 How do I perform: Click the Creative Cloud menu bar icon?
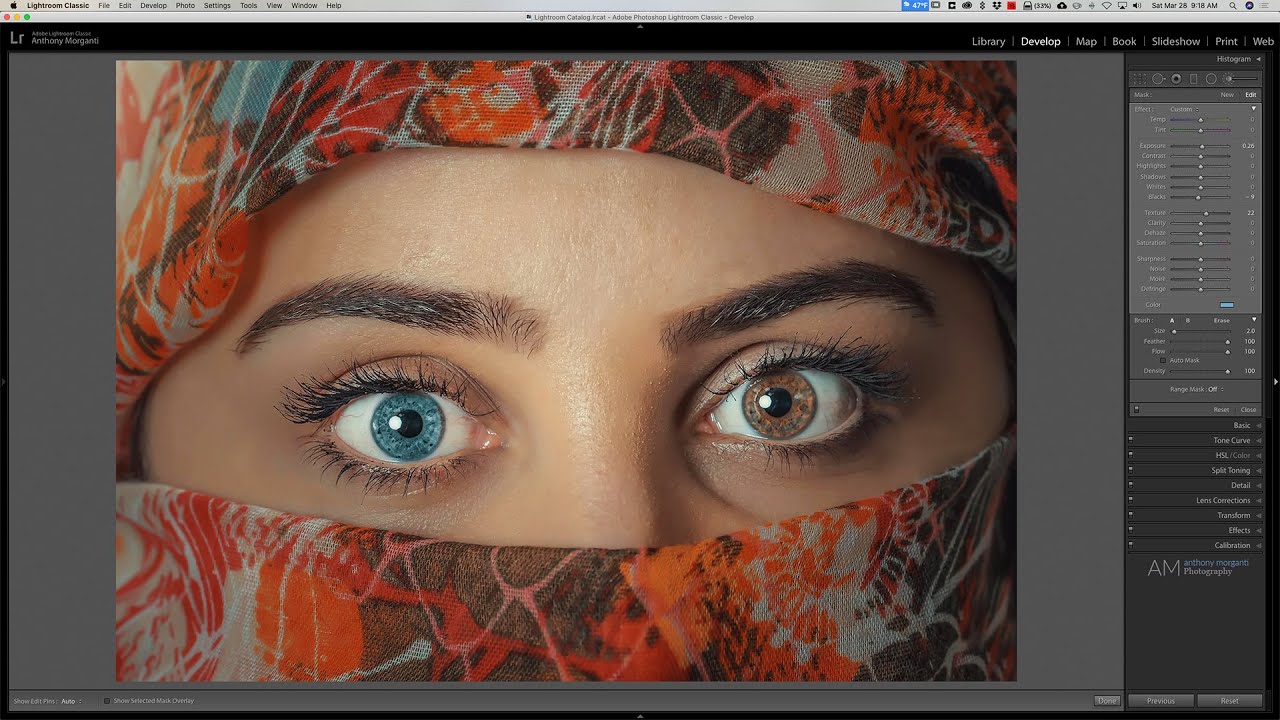967,5
